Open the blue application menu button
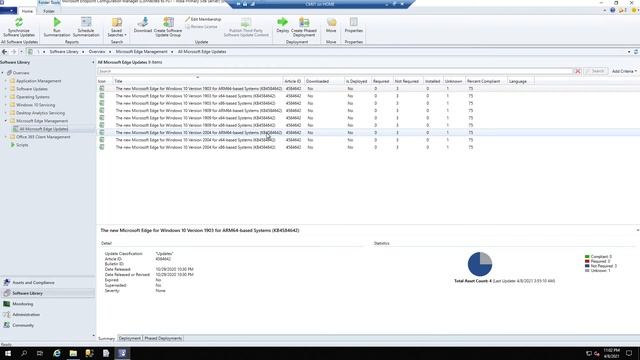This screenshot has height=360, width=640. click(x=8, y=11)
